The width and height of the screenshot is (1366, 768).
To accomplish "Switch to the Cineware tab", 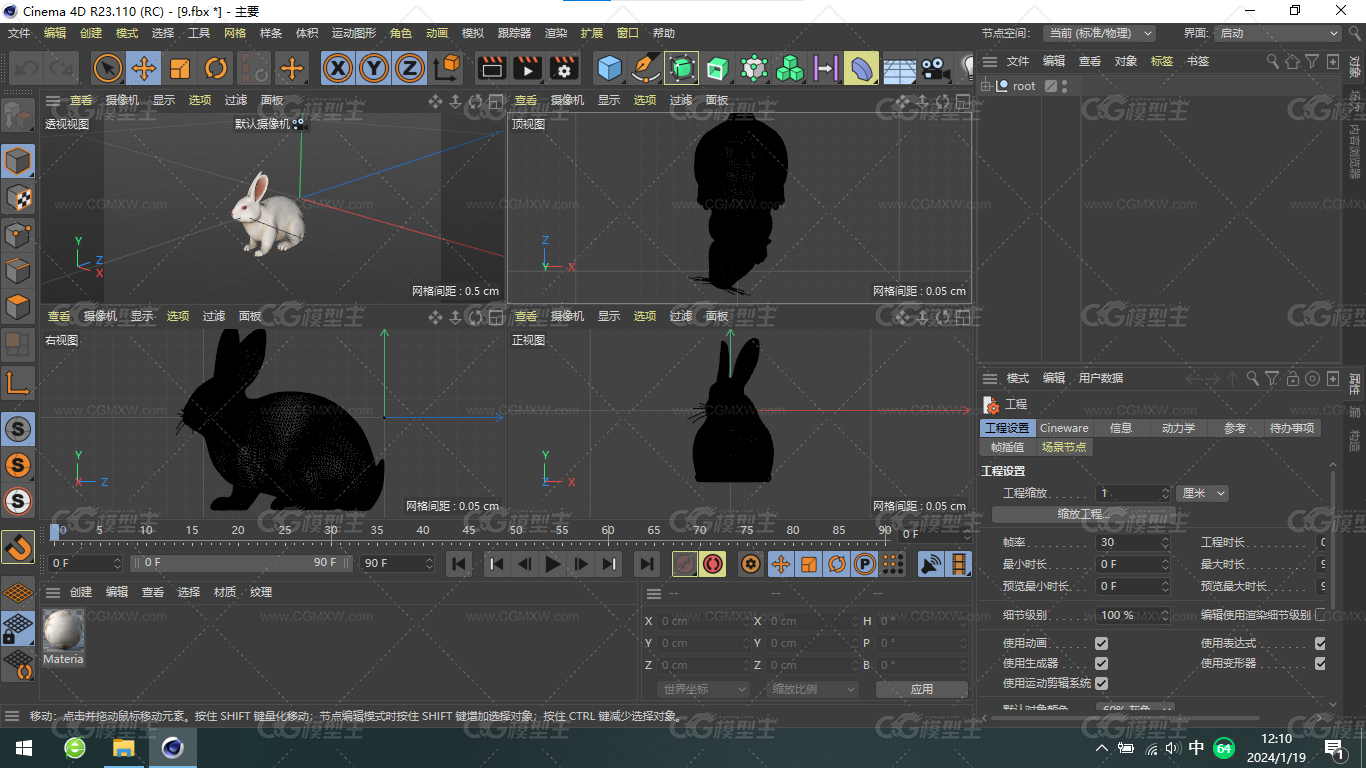I will point(1064,428).
